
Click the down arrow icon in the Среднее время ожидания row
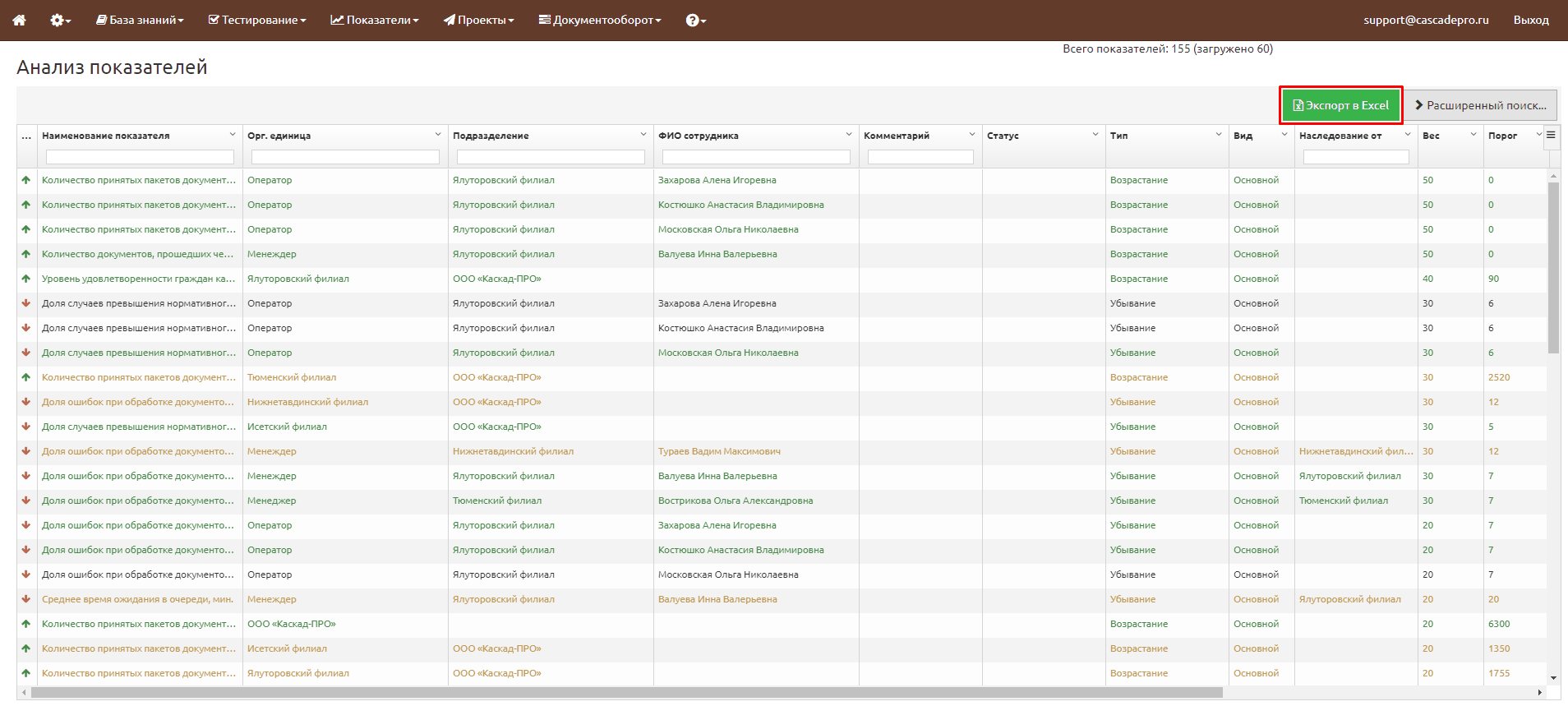click(x=26, y=599)
